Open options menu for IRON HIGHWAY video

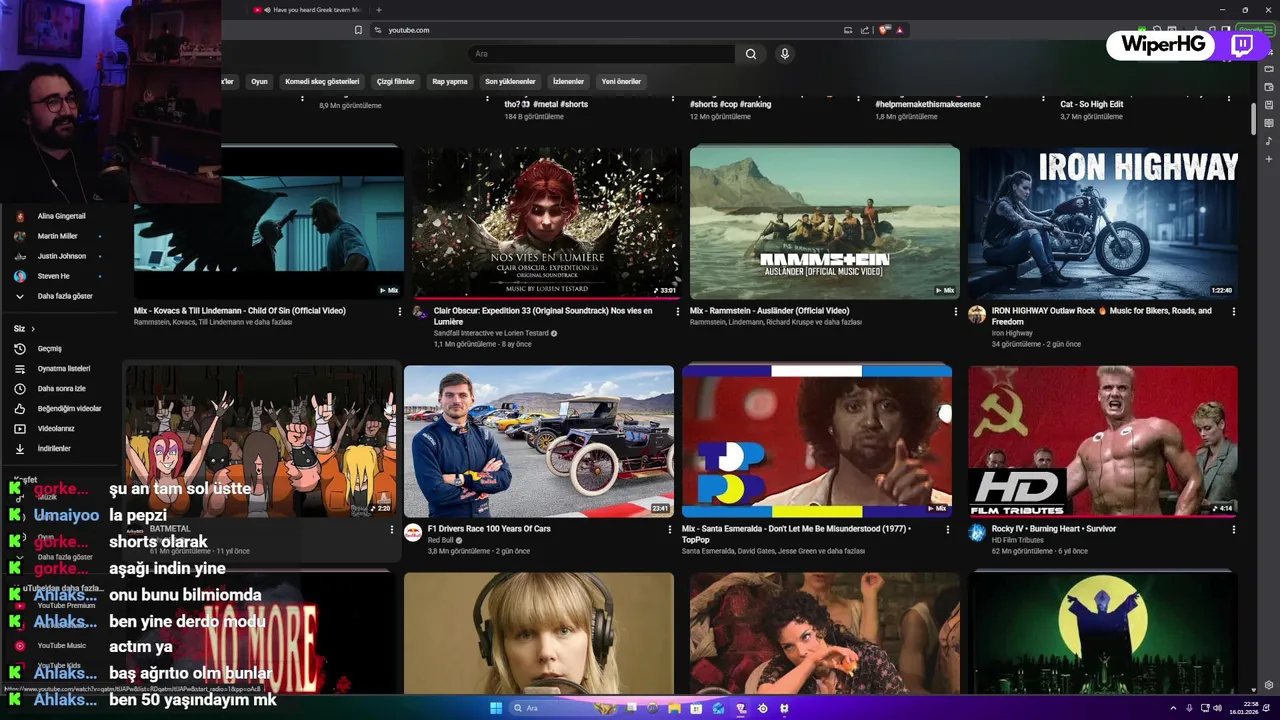tap(1233, 312)
